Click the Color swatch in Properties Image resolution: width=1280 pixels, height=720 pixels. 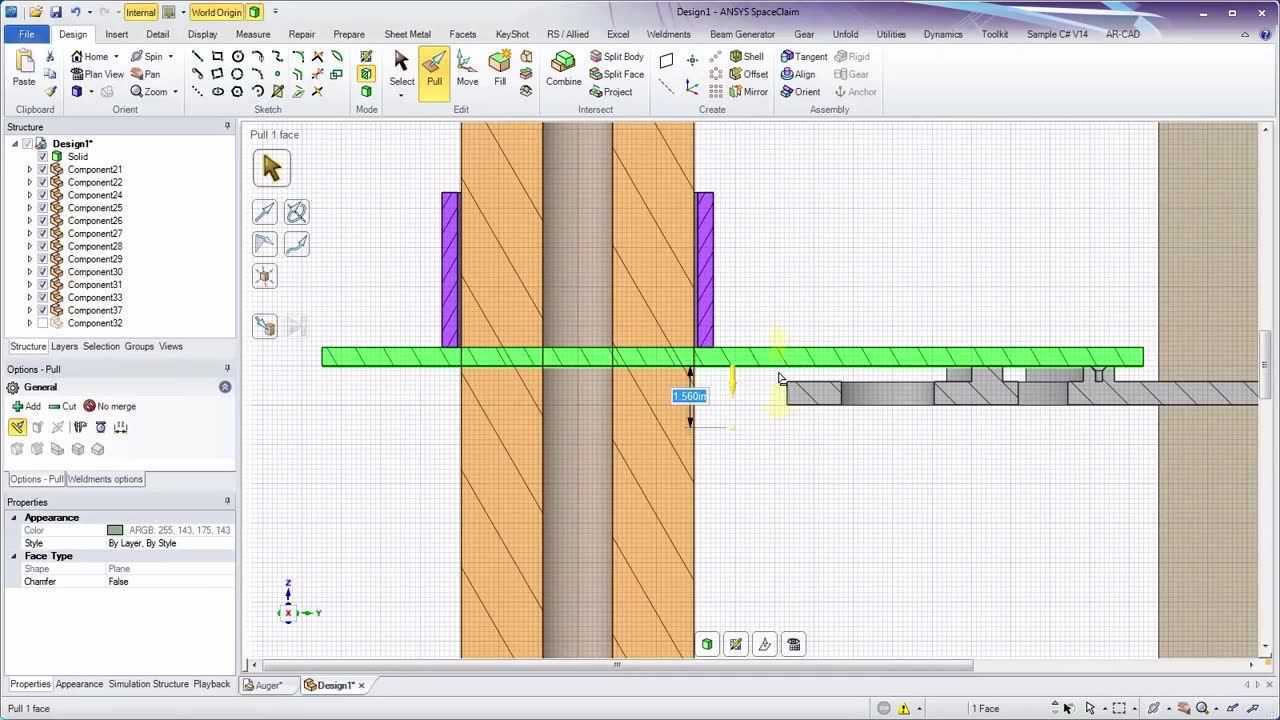(x=115, y=531)
